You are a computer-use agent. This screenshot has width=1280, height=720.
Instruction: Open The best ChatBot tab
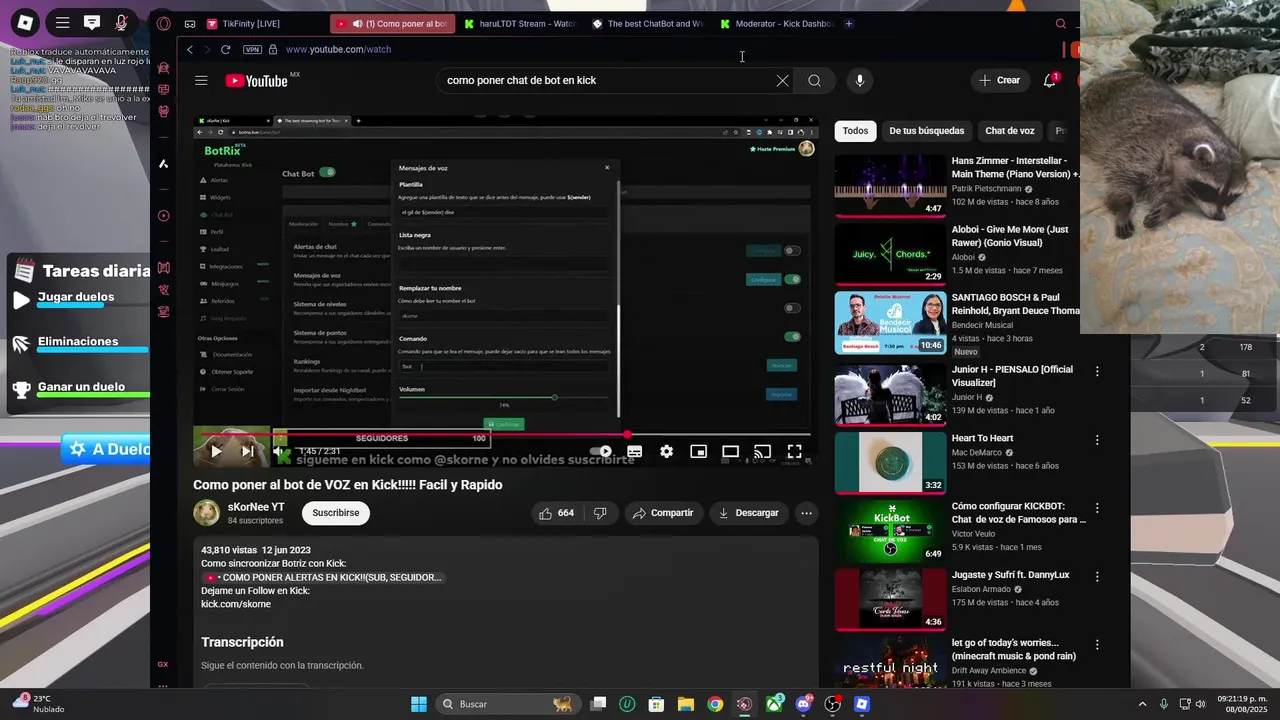click(648, 23)
